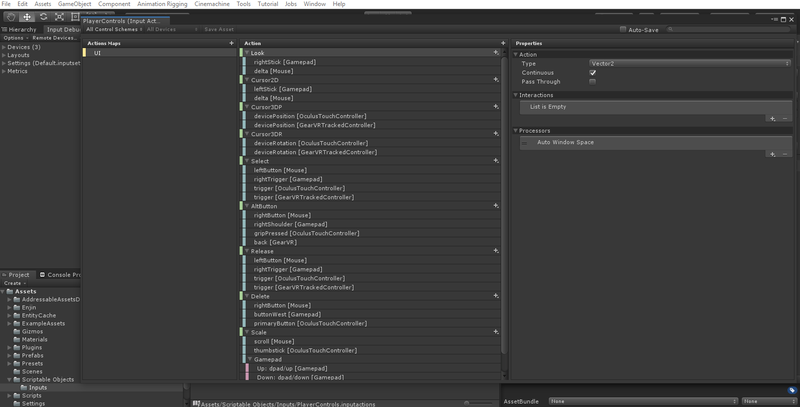
Task: Select the Hand tool in Unity toolbar
Action: point(11,17)
